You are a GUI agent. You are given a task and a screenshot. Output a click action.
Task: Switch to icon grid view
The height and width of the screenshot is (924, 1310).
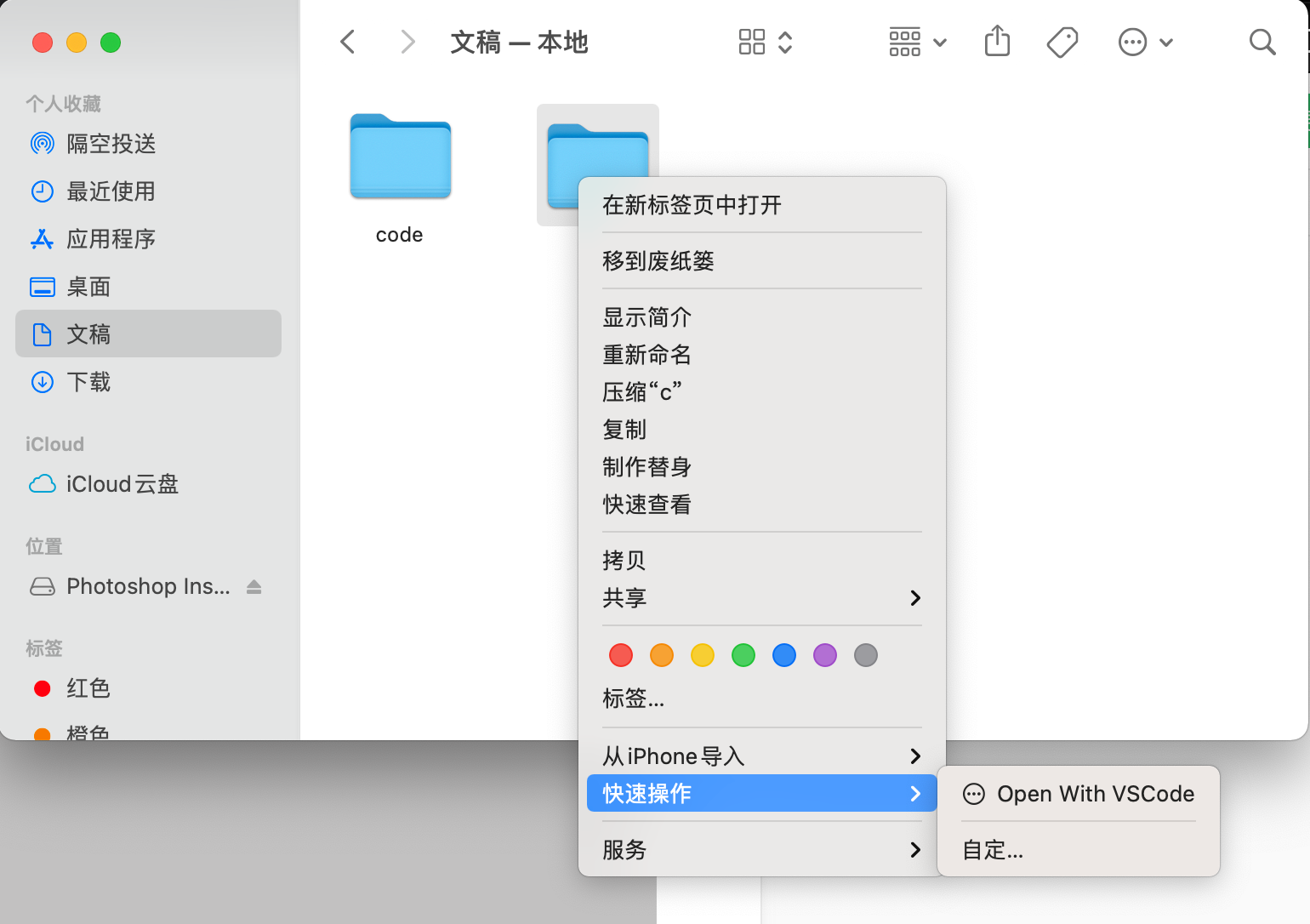tap(752, 42)
